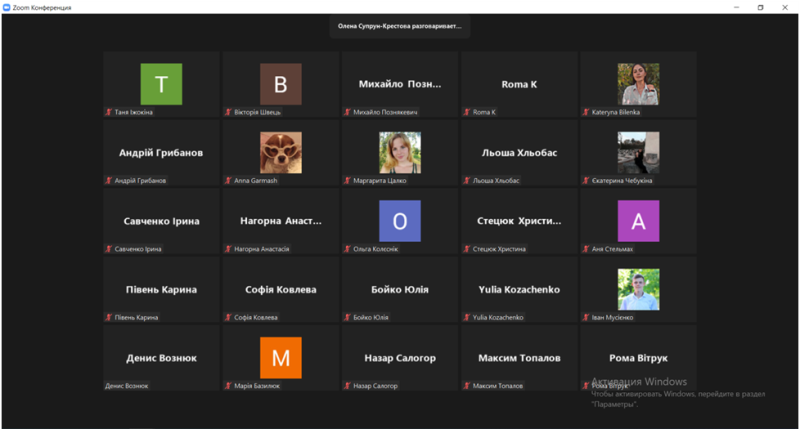Click the large 'Рома Вітрук' name
800x429 pixels.
638,358
